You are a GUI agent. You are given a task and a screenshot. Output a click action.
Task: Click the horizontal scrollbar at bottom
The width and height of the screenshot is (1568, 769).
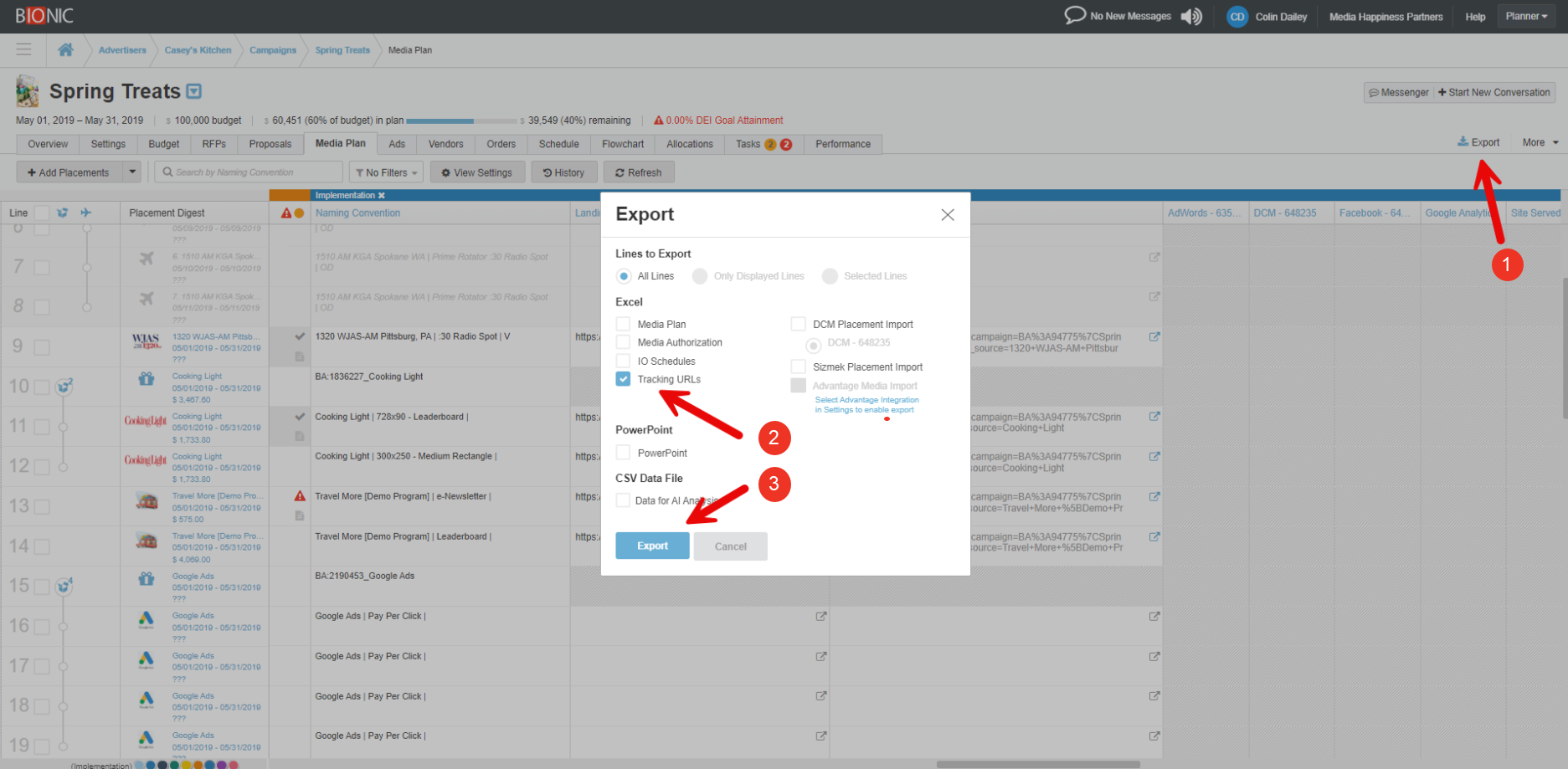tap(1038, 764)
